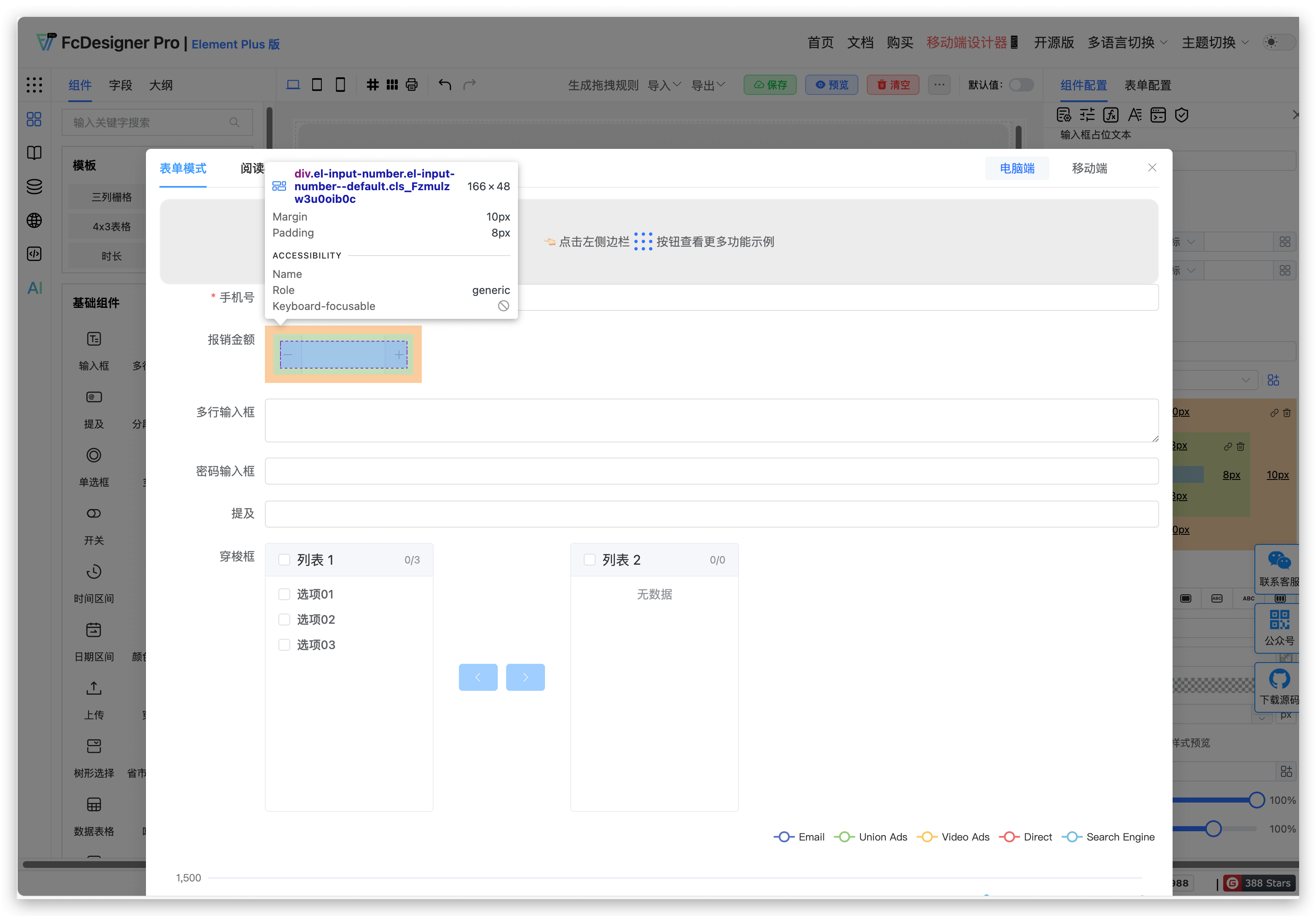Screen dimensions: 1316x916
Task: Open the 多语言切换 dropdown
Action: tap(1127, 43)
